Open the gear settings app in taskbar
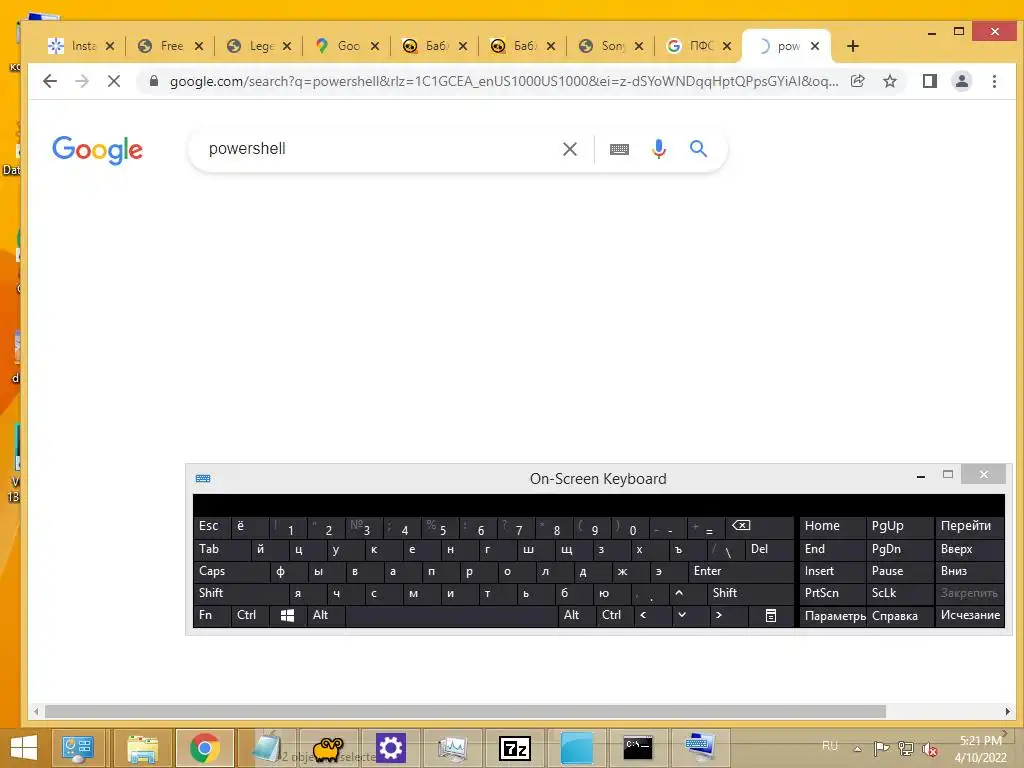The height and width of the screenshot is (768, 1024). (x=391, y=748)
